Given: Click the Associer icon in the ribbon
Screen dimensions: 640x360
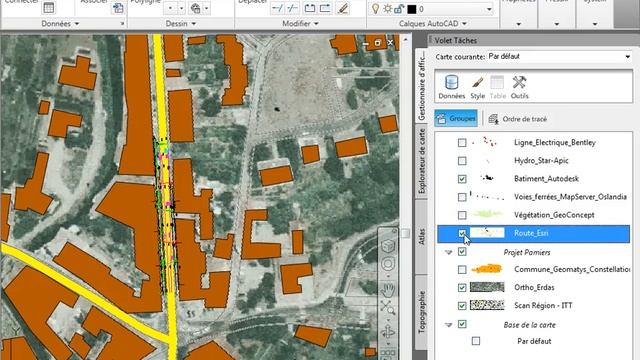Looking at the screenshot, I should 118,7.
